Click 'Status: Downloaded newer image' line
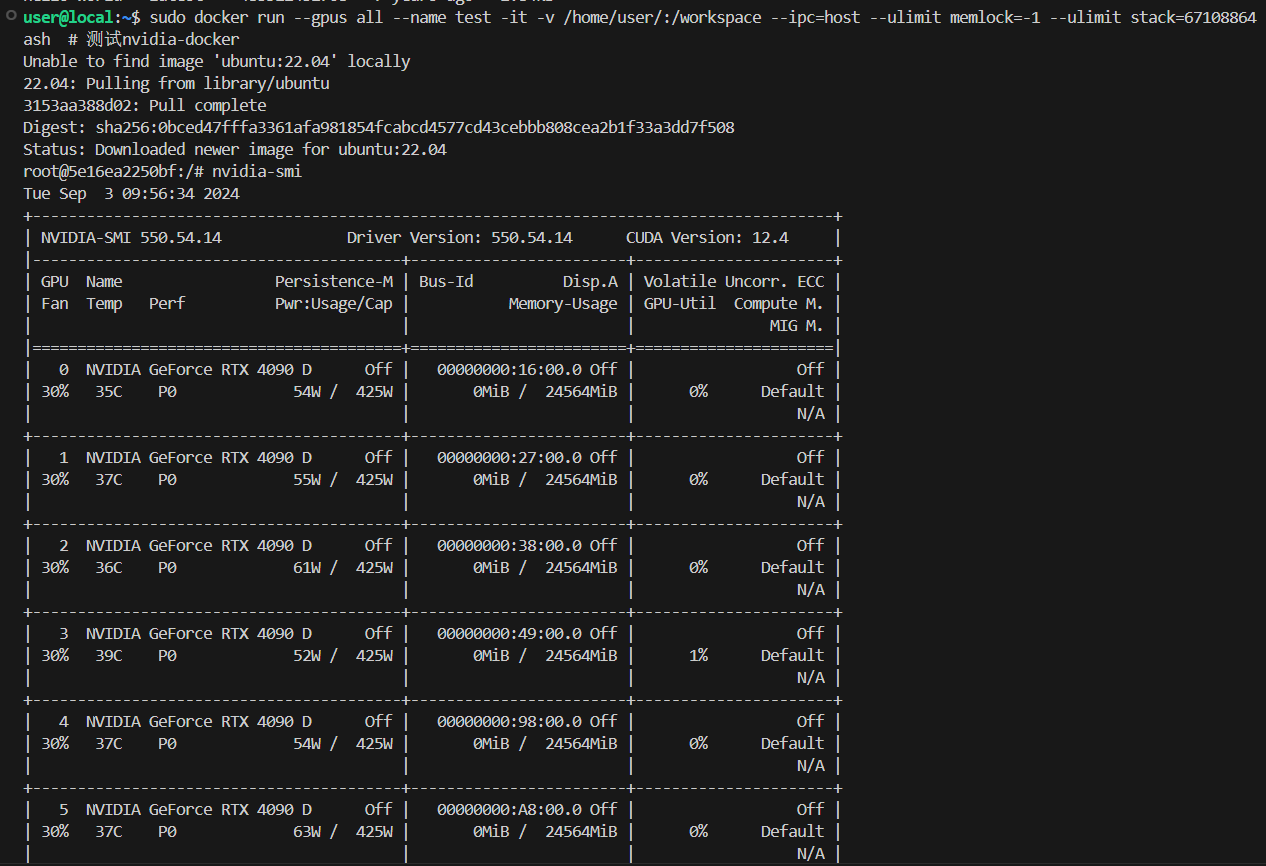1266x866 pixels. [x=235, y=150]
